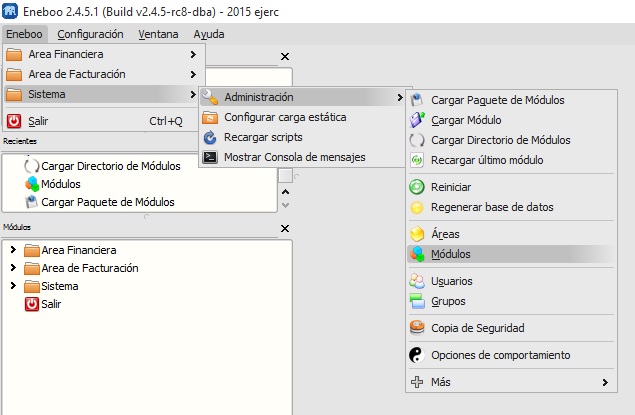The image size is (635, 415).
Task: Click the Sistema folder icon in Eneboo menu
Action: 14,94
